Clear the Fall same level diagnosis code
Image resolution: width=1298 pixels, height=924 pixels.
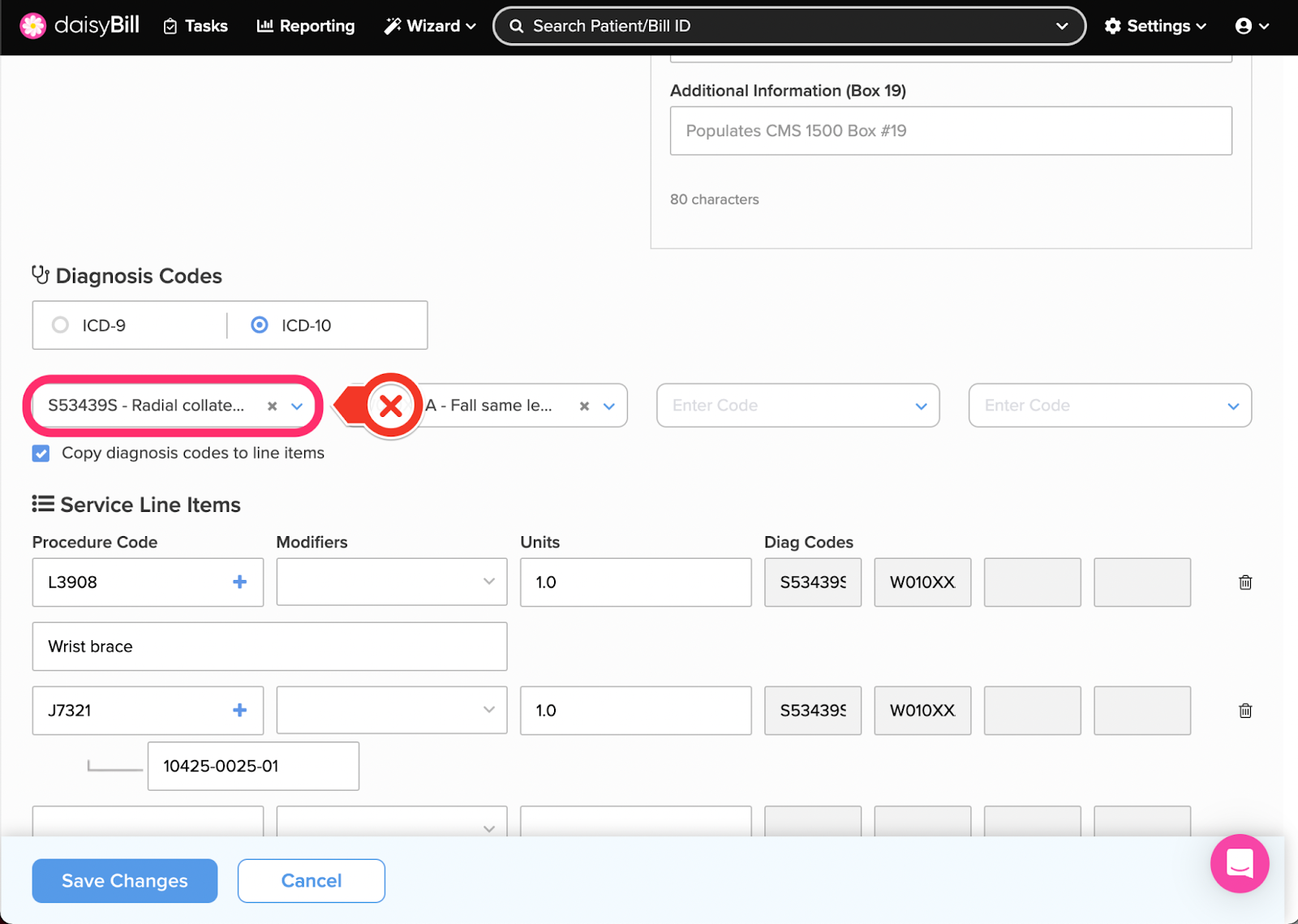(x=584, y=406)
